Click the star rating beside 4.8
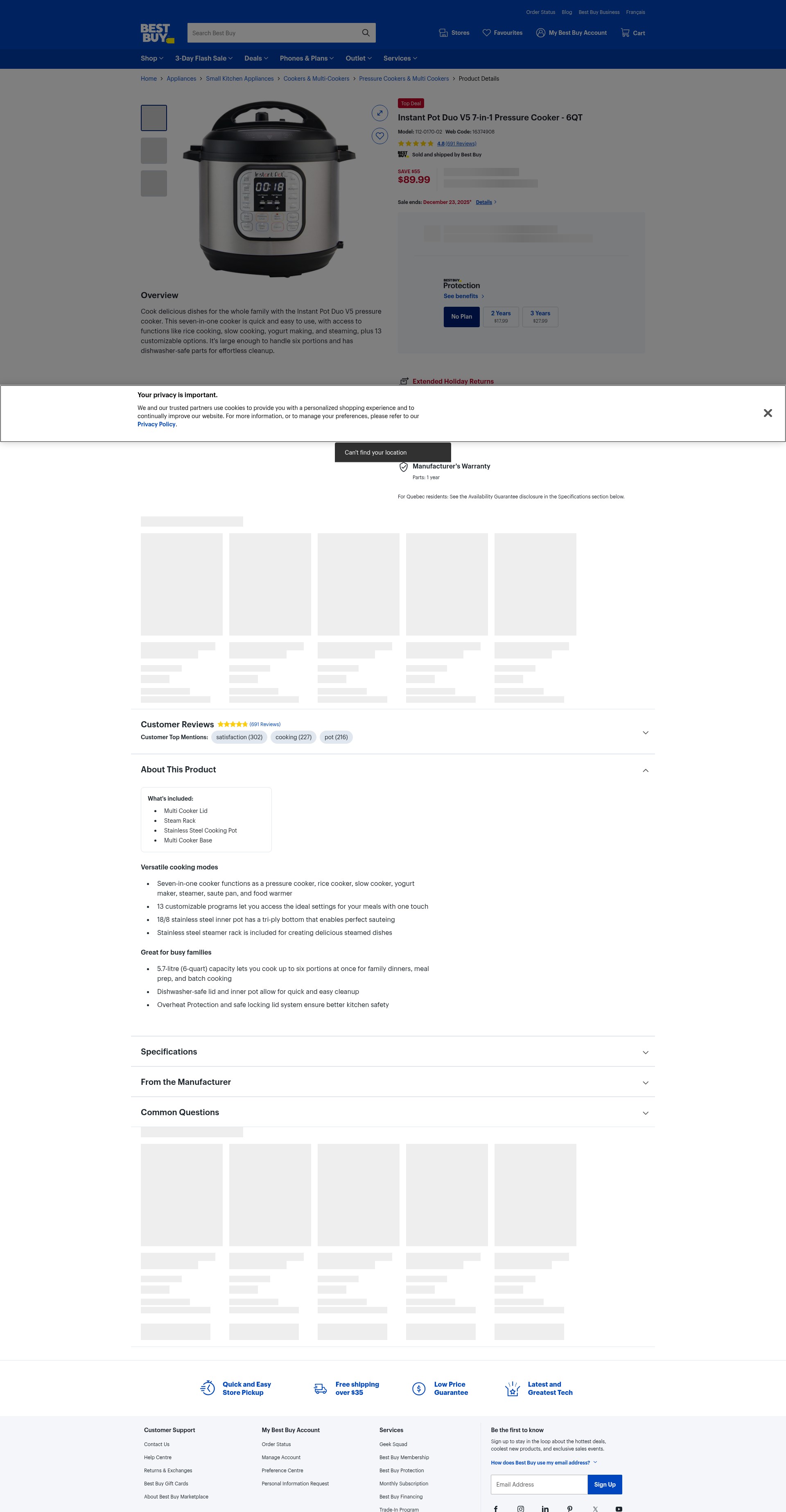The image size is (786, 1512). coord(416,144)
